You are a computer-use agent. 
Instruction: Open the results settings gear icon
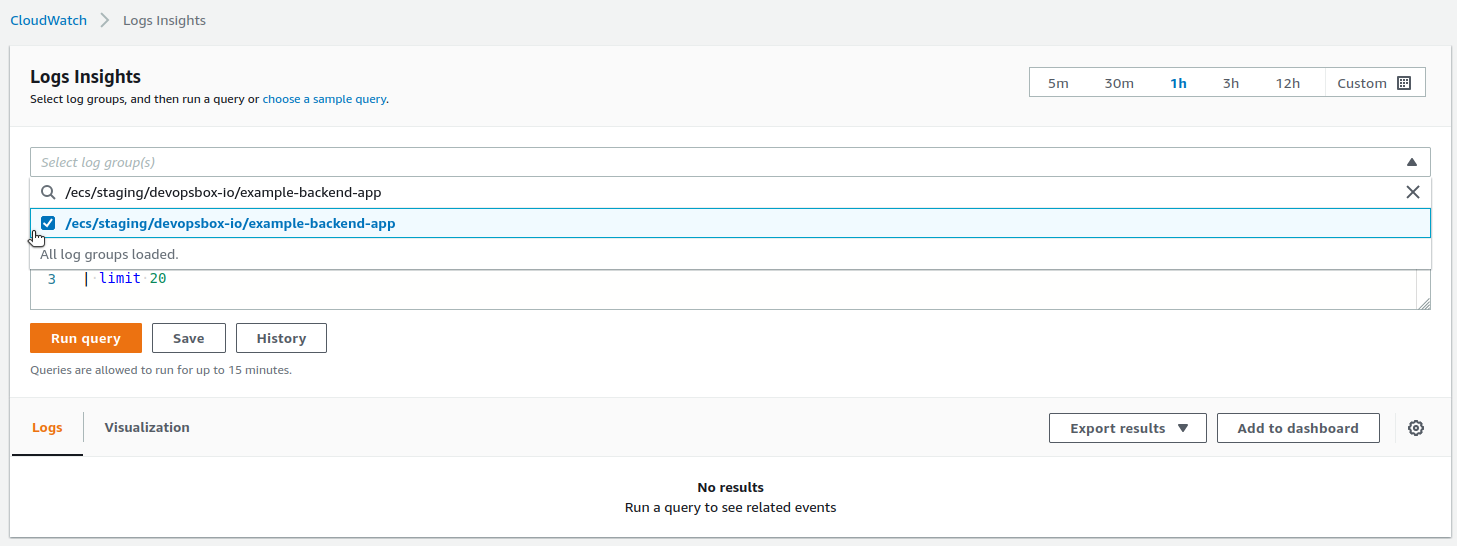coord(1416,428)
